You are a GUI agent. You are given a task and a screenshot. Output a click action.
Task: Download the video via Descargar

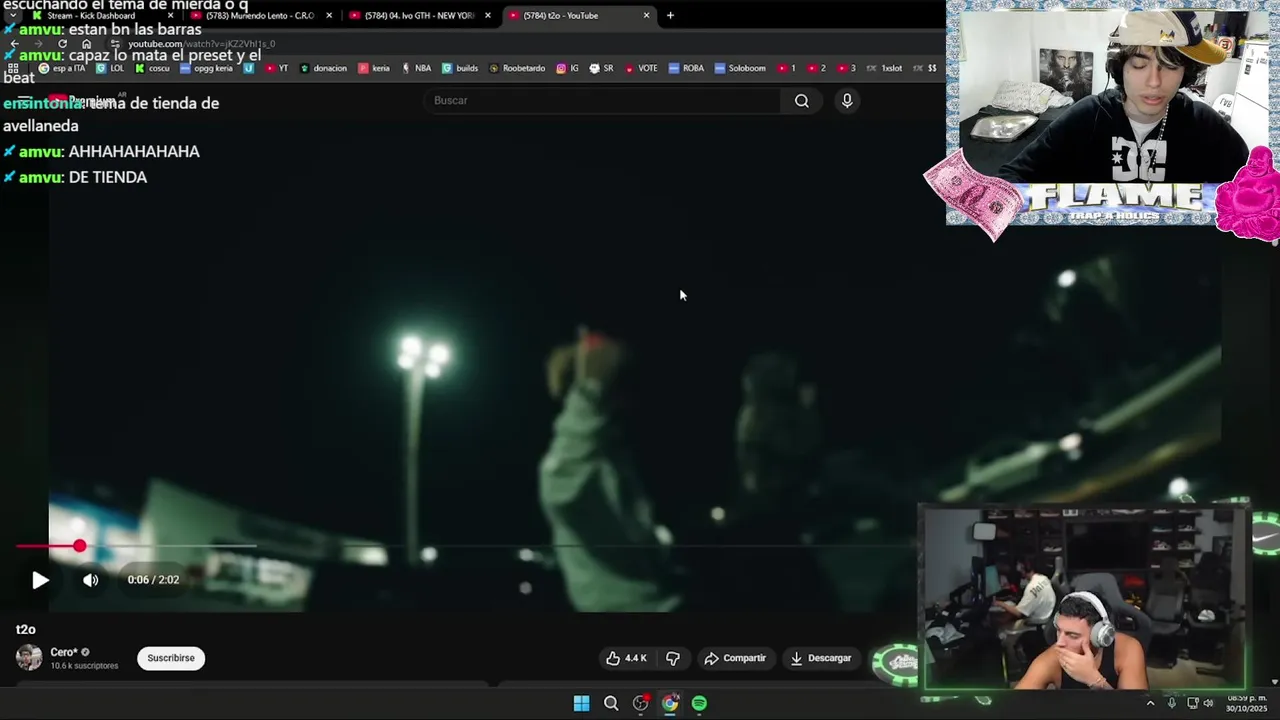point(821,658)
